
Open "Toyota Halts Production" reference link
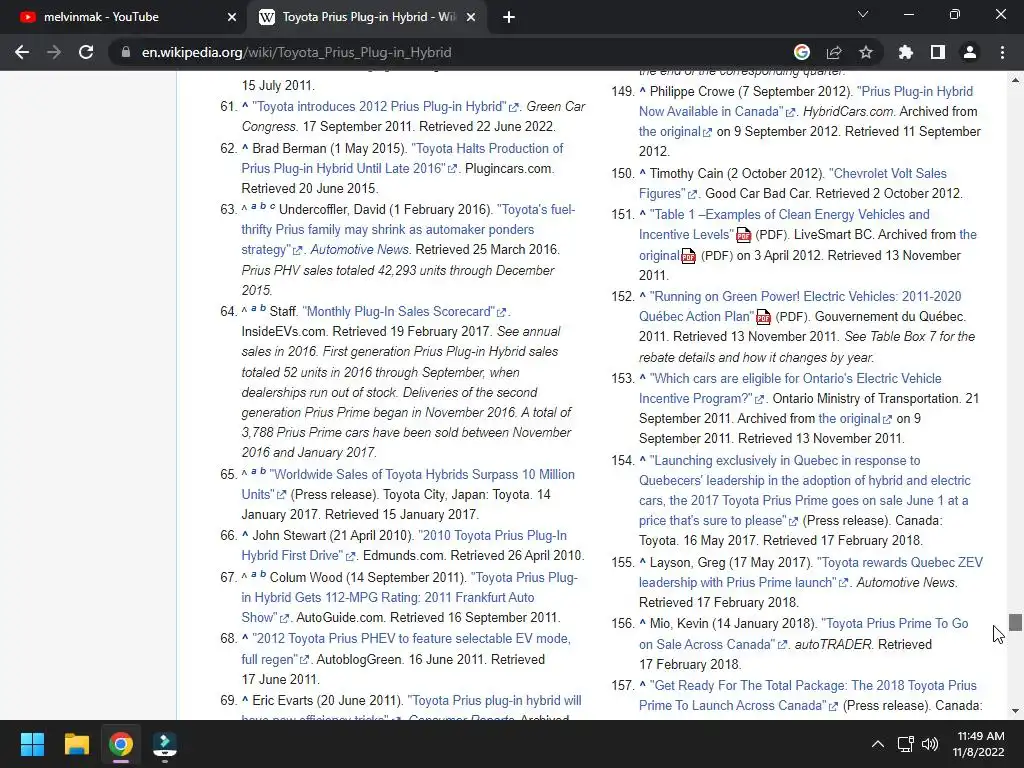402,158
